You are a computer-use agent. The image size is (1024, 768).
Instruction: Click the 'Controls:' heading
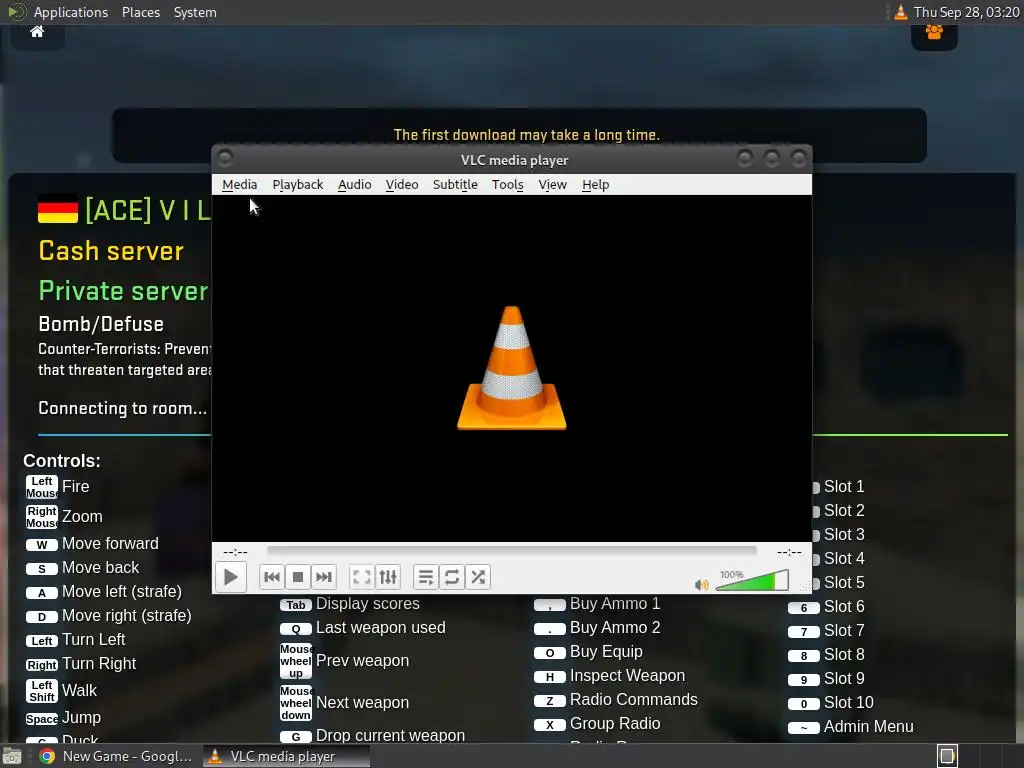62,461
